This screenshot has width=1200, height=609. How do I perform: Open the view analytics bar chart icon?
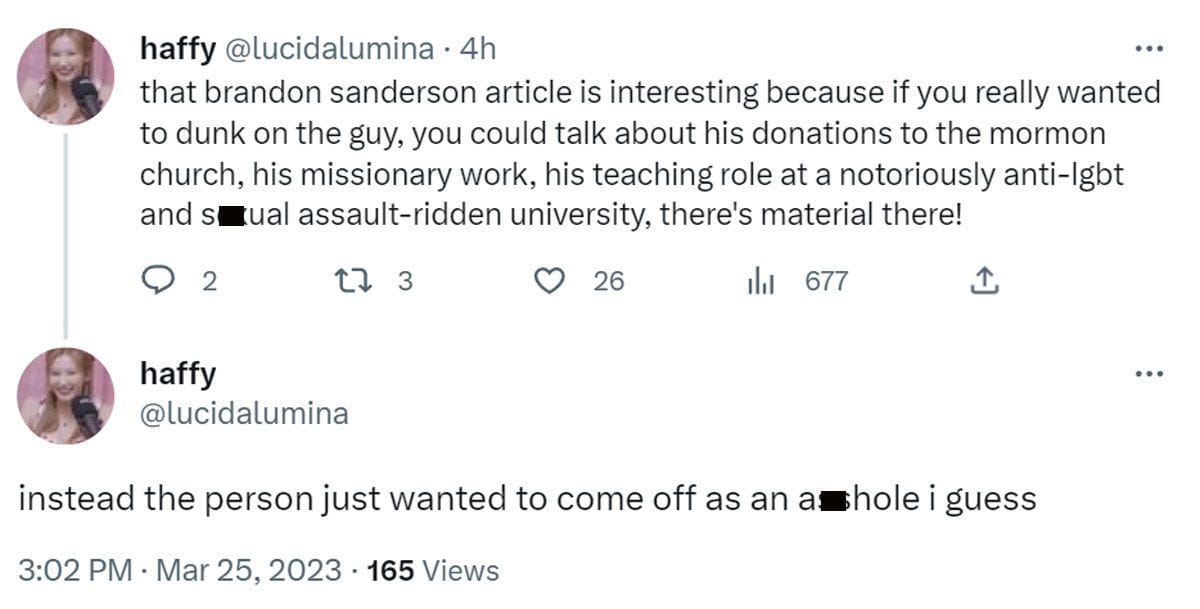762,282
